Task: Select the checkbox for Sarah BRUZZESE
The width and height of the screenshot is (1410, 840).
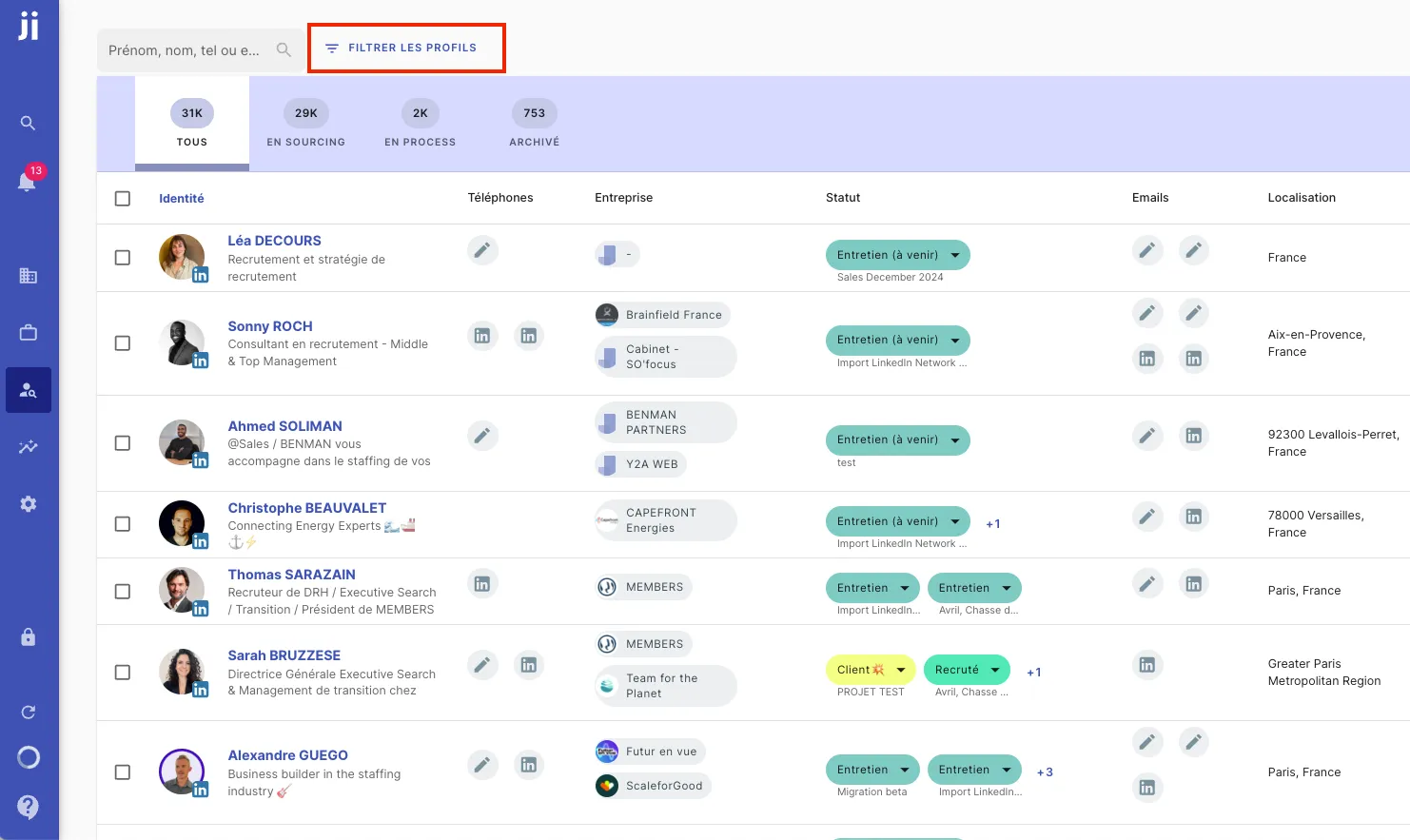Action: (122, 672)
